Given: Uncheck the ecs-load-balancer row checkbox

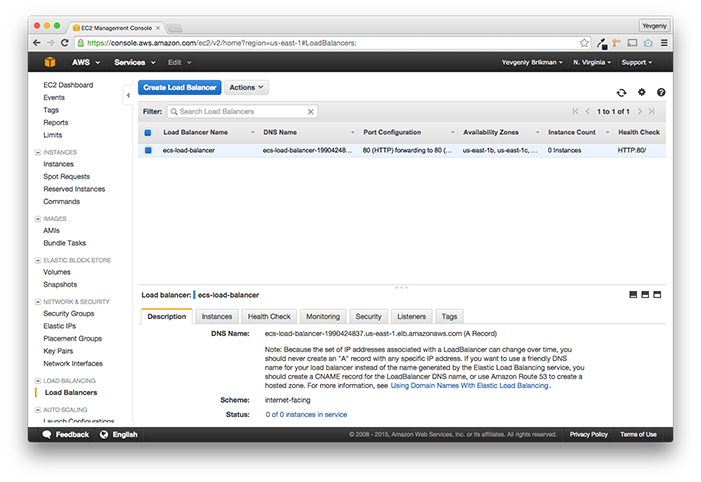Looking at the screenshot, I should coord(148,150).
